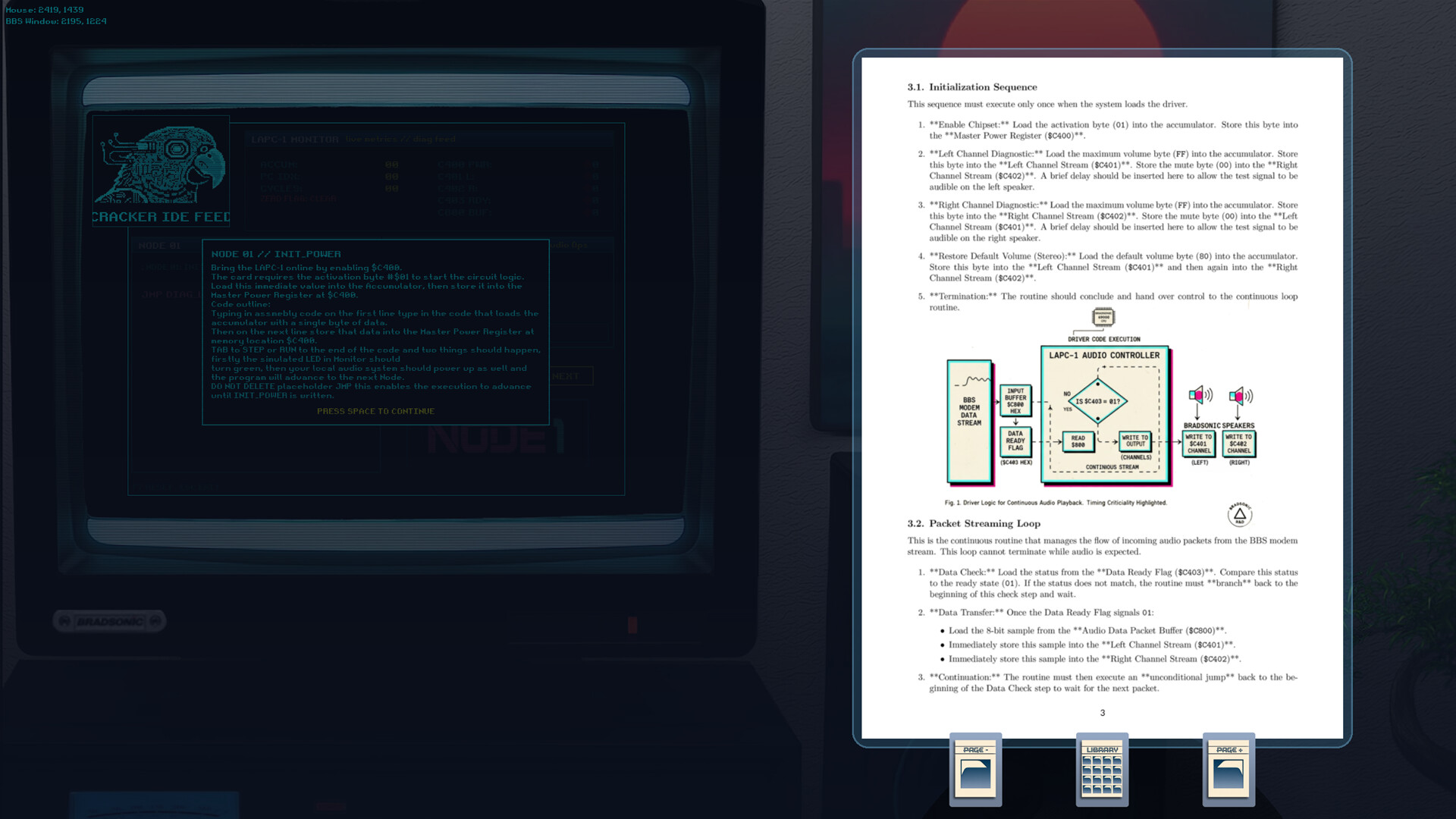Expand the live metrics diag feed header

pos(400,139)
